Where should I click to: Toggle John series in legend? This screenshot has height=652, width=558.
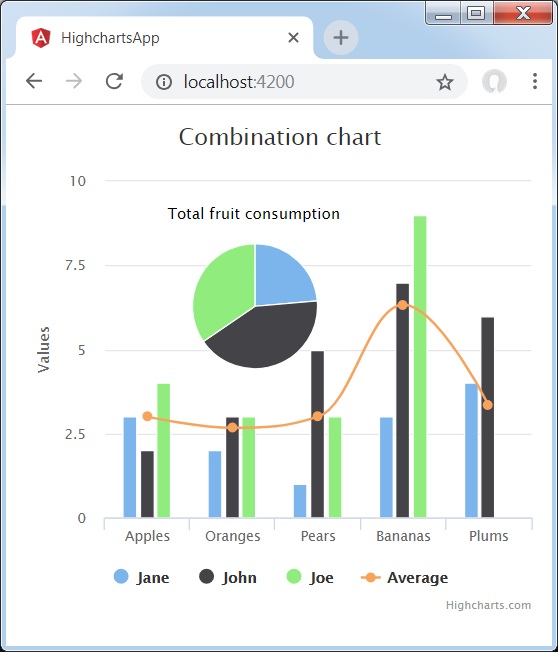(x=227, y=577)
